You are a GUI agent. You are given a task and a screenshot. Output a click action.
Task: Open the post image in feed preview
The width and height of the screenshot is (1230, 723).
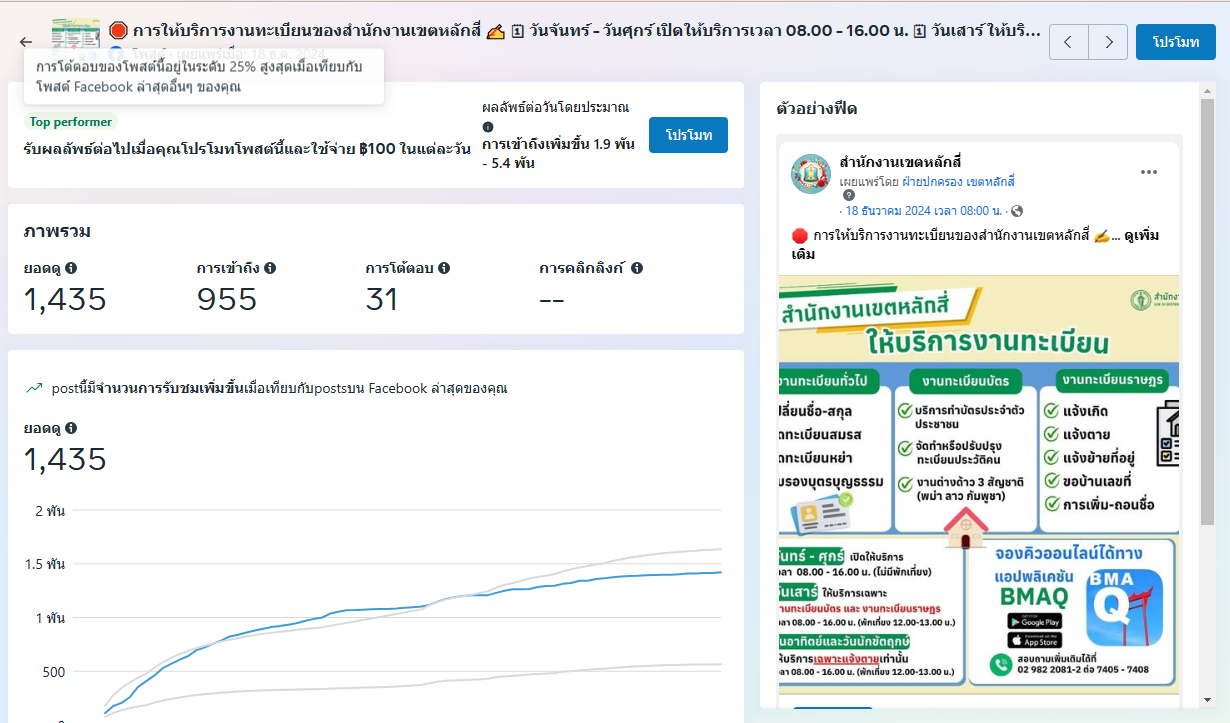pos(979,480)
